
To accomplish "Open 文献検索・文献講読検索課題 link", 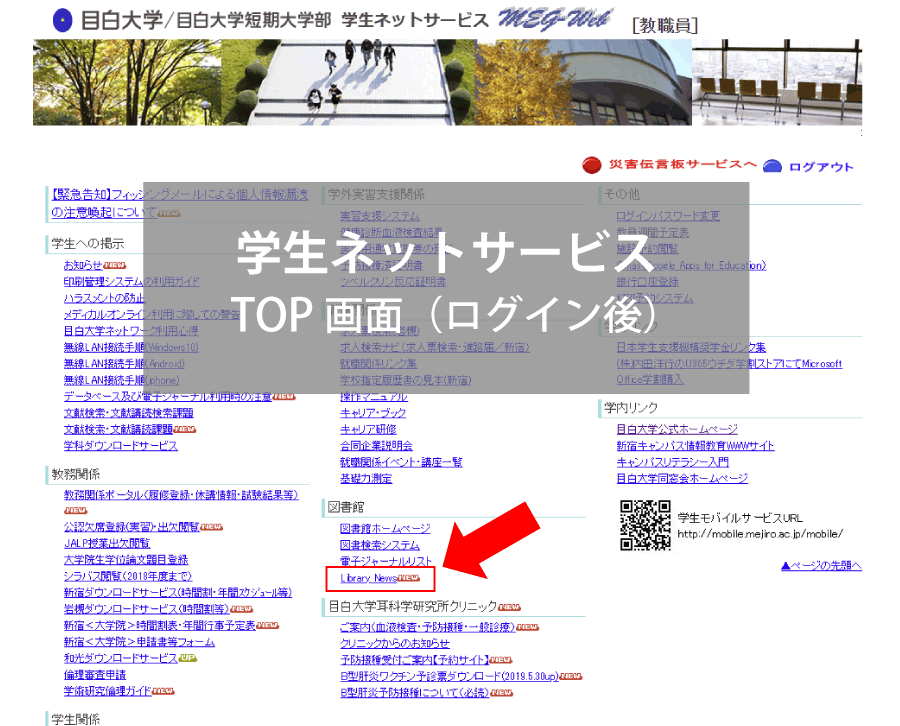I will tap(129, 413).
